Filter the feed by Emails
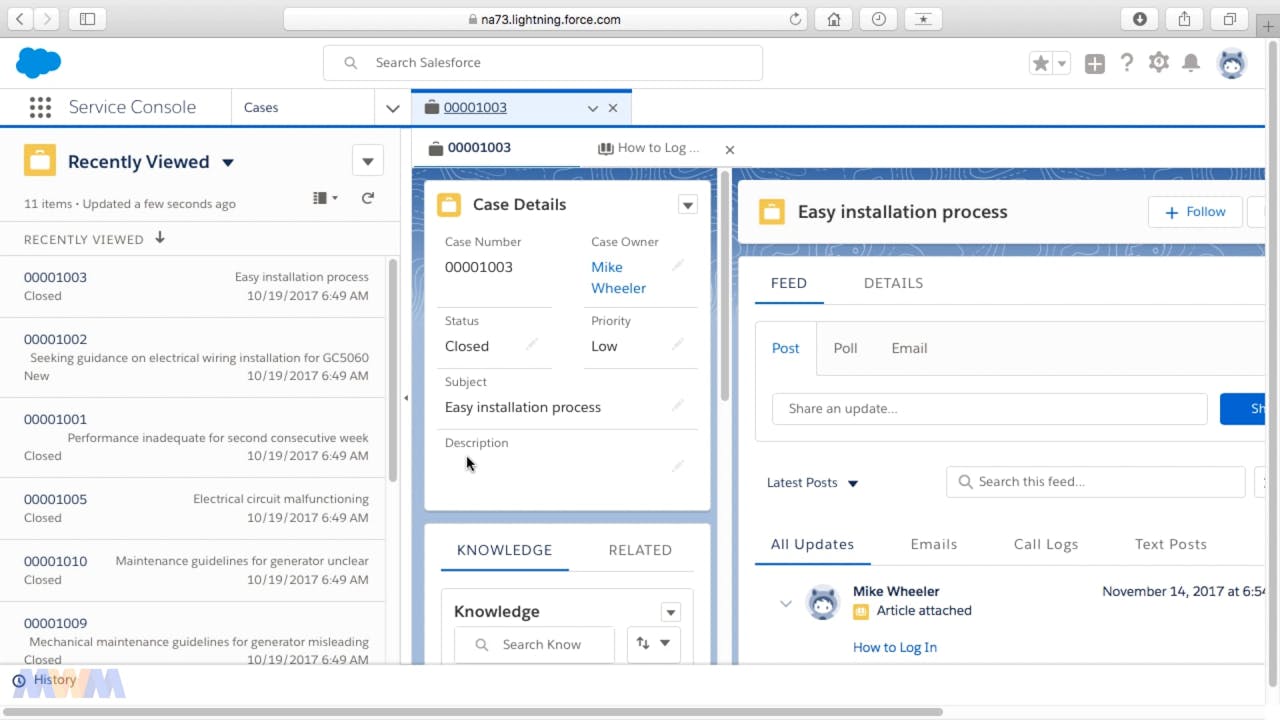 pos(934,545)
